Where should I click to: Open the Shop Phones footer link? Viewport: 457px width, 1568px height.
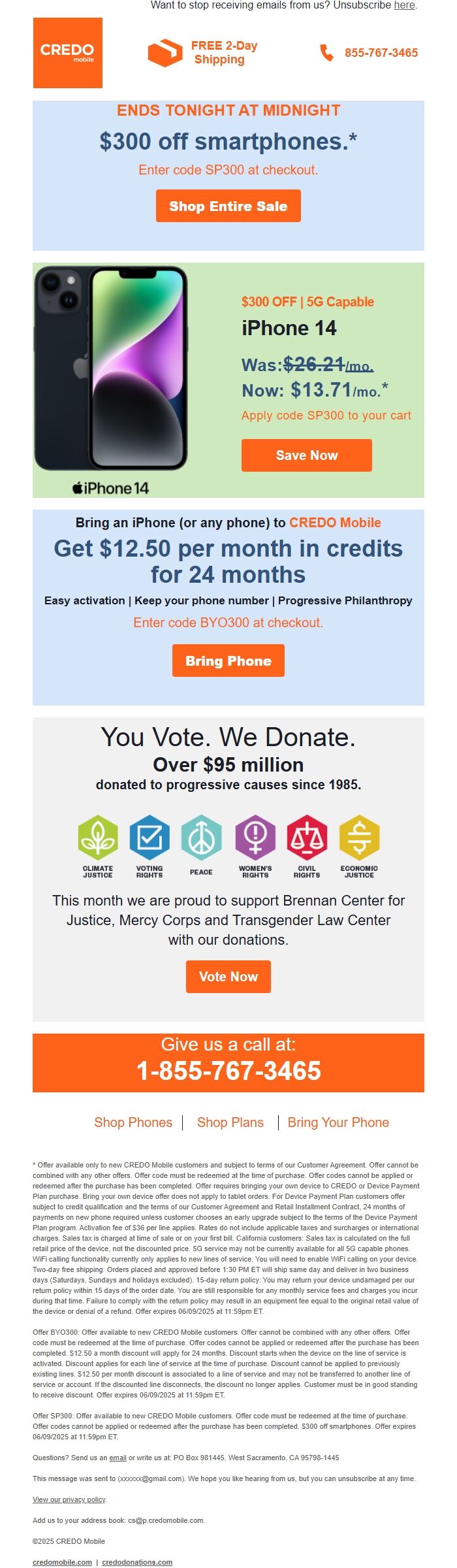click(x=133, y=1122)
